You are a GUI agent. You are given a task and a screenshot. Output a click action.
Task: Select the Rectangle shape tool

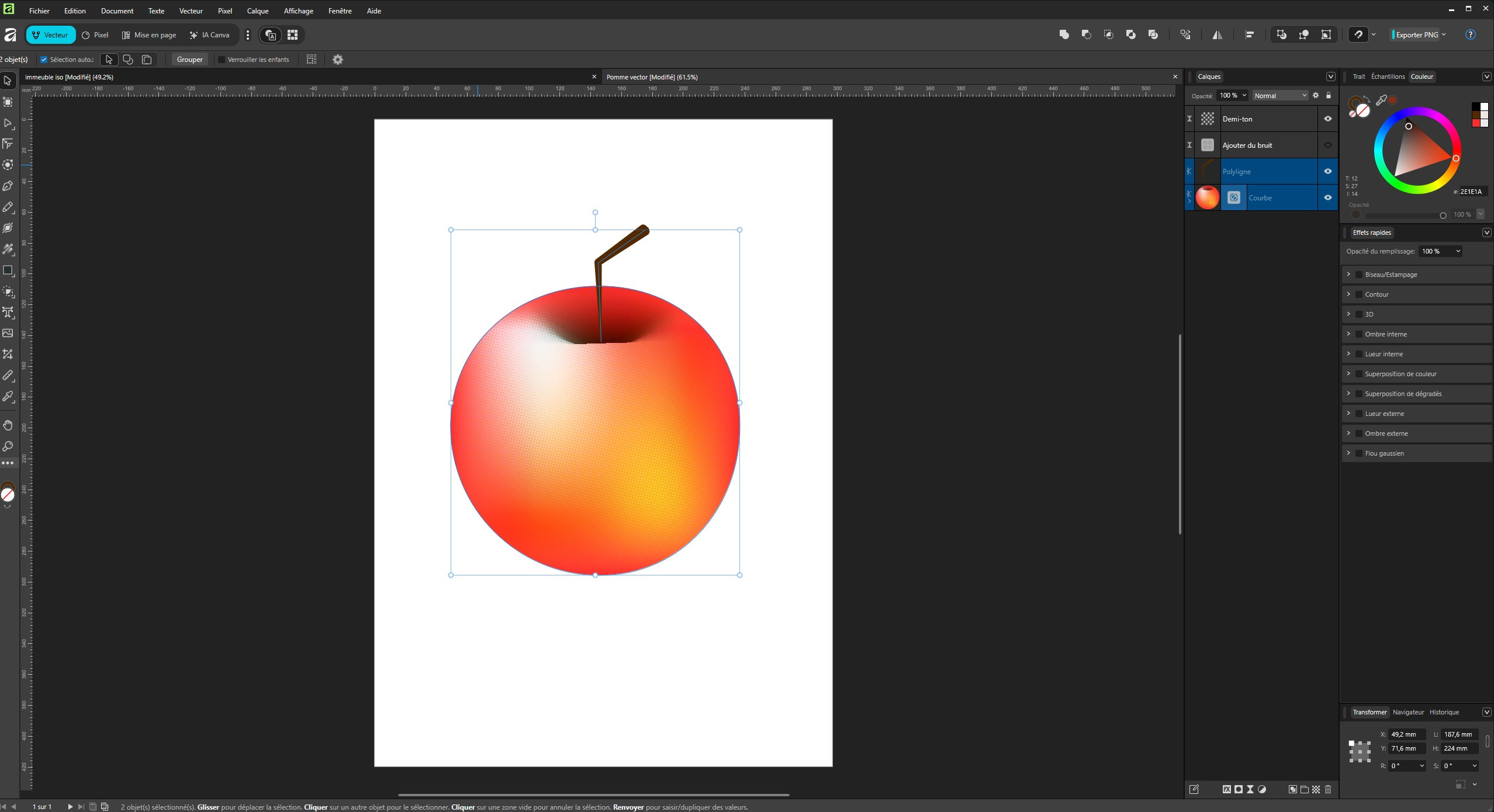(8, 270)
